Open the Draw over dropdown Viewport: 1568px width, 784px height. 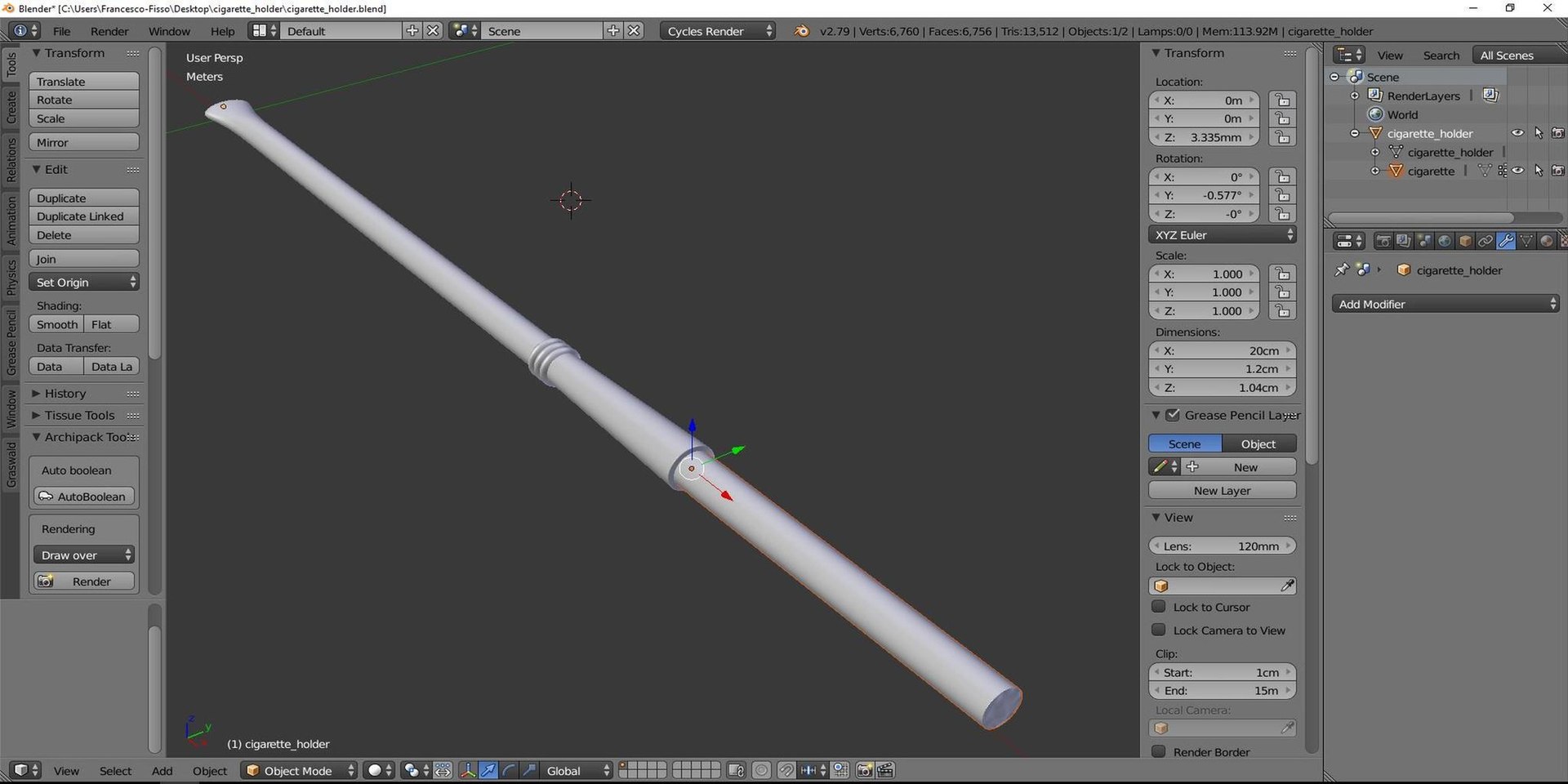pyautogui.click(x=84, y=555)
